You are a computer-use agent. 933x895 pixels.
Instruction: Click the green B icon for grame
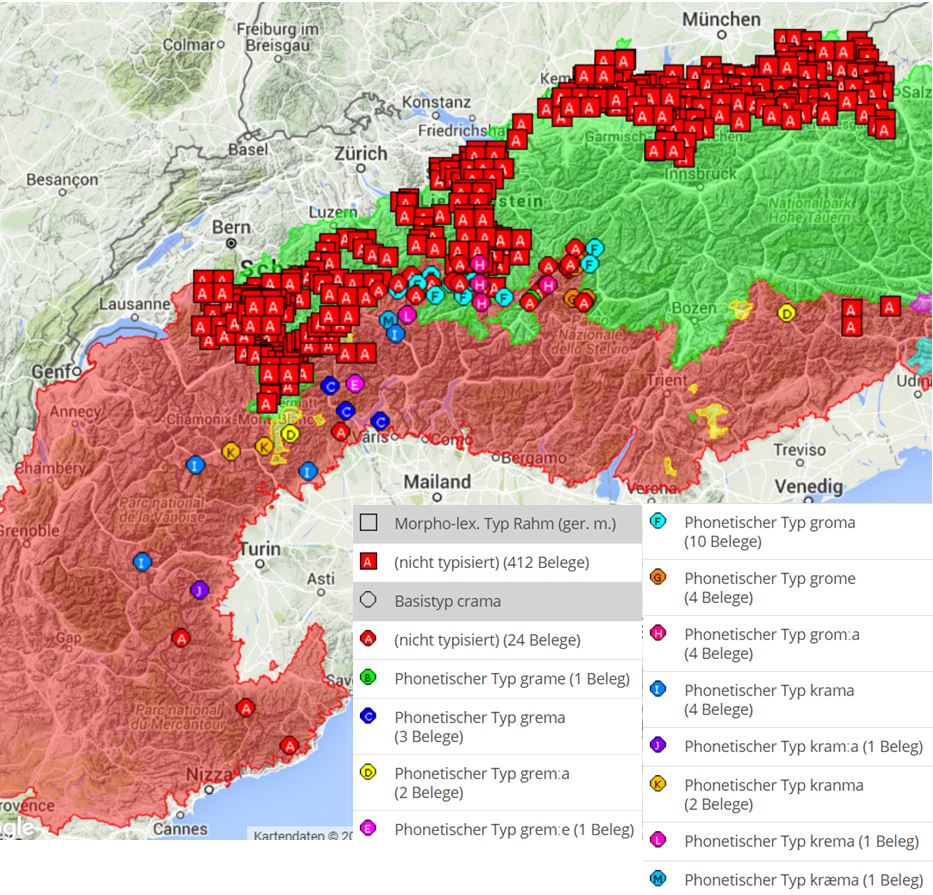click(368, 679)
